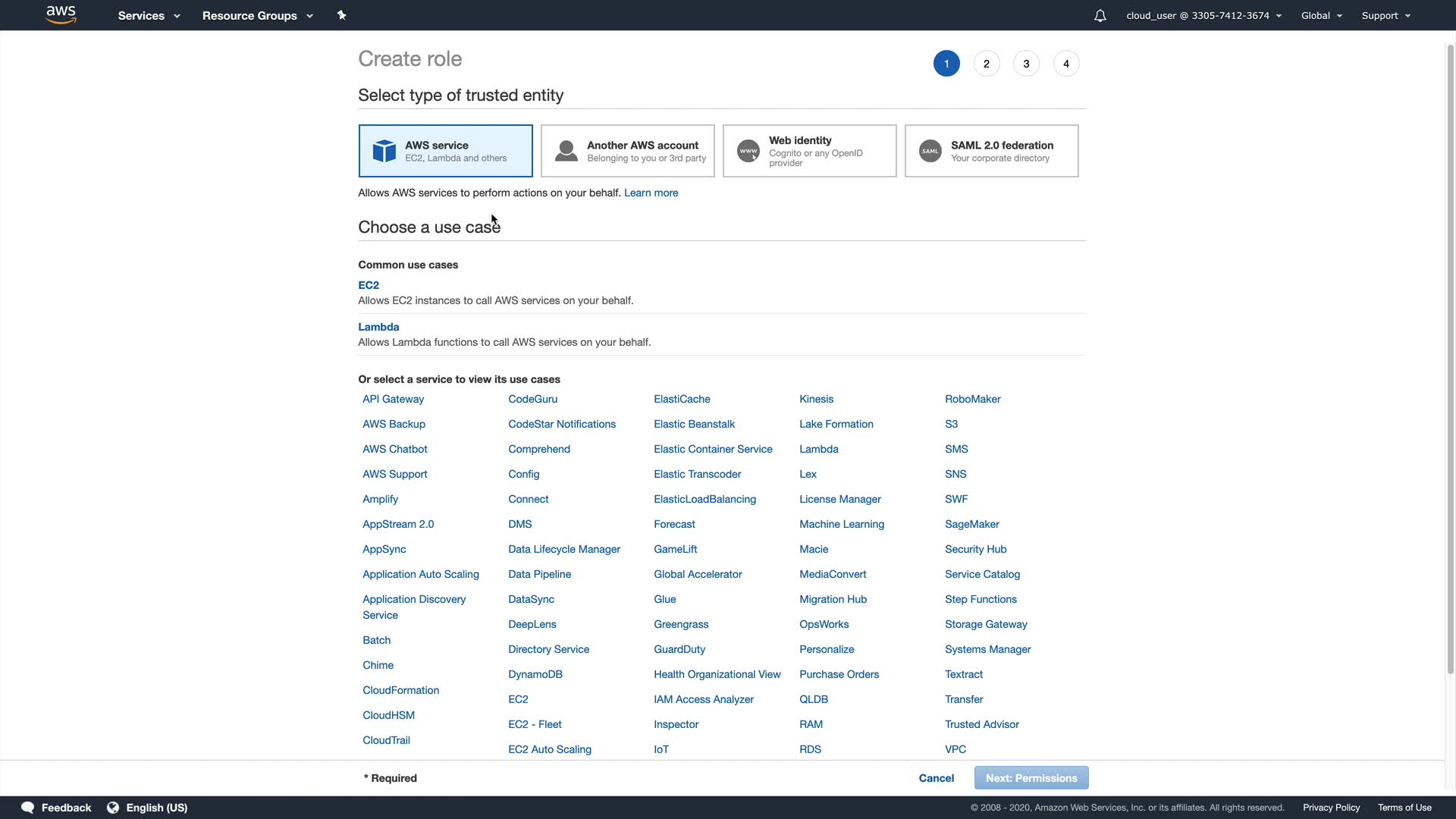Expand the Services dropdown menu
1456x819 pixels.
pyautogui.click(x=149, y=15)
